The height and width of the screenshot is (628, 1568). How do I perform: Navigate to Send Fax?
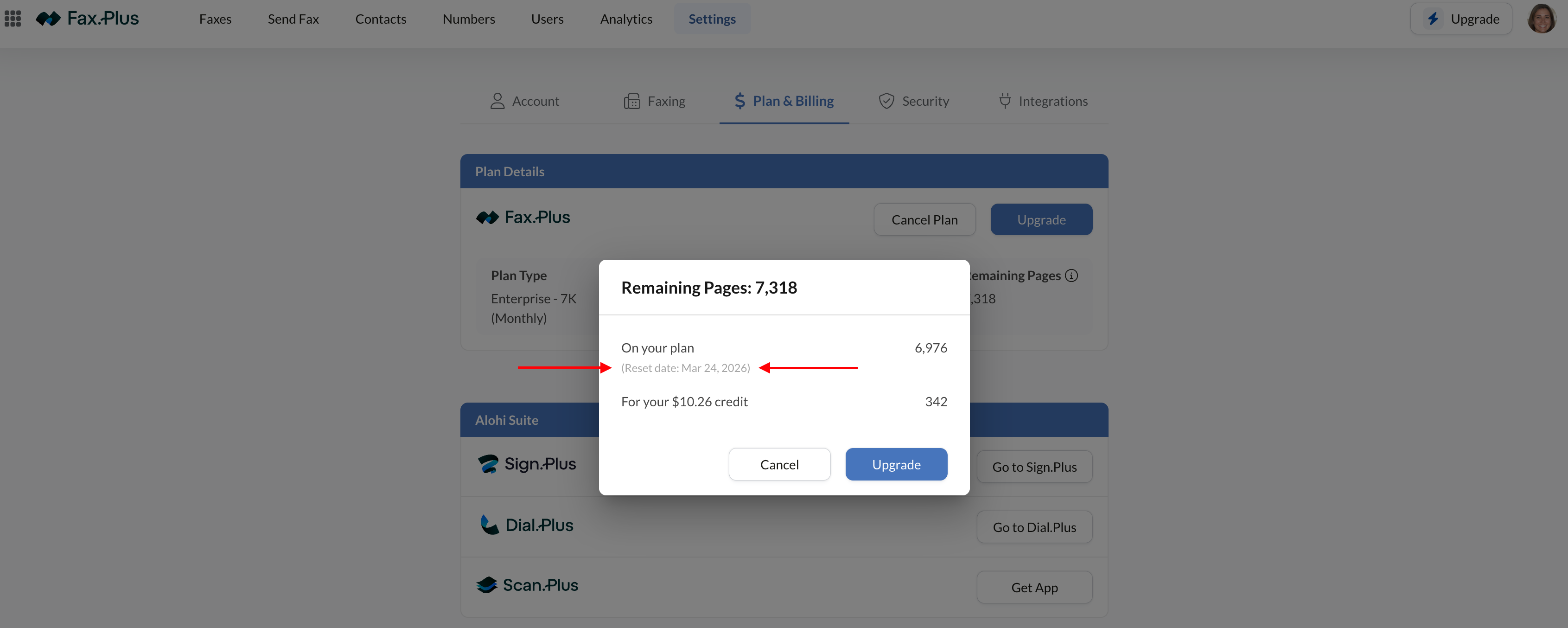(x=293, y=19)
